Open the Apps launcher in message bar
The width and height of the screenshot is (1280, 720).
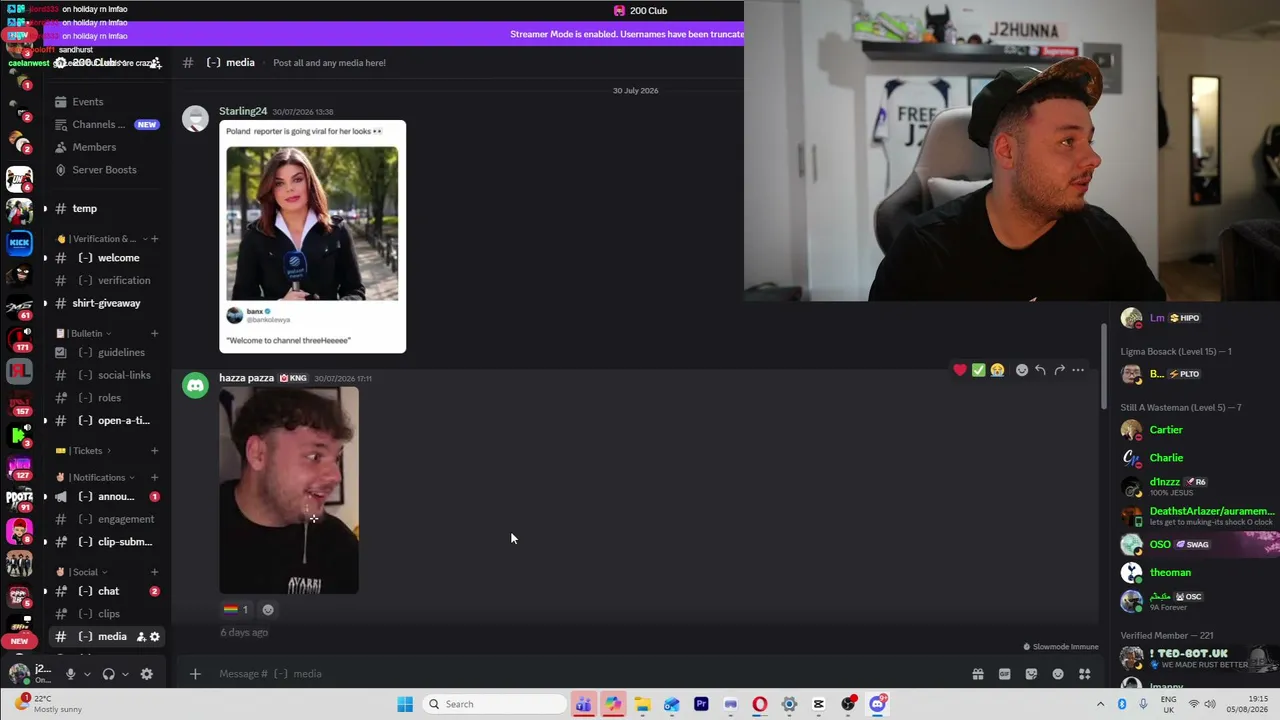click(1084, 674)
